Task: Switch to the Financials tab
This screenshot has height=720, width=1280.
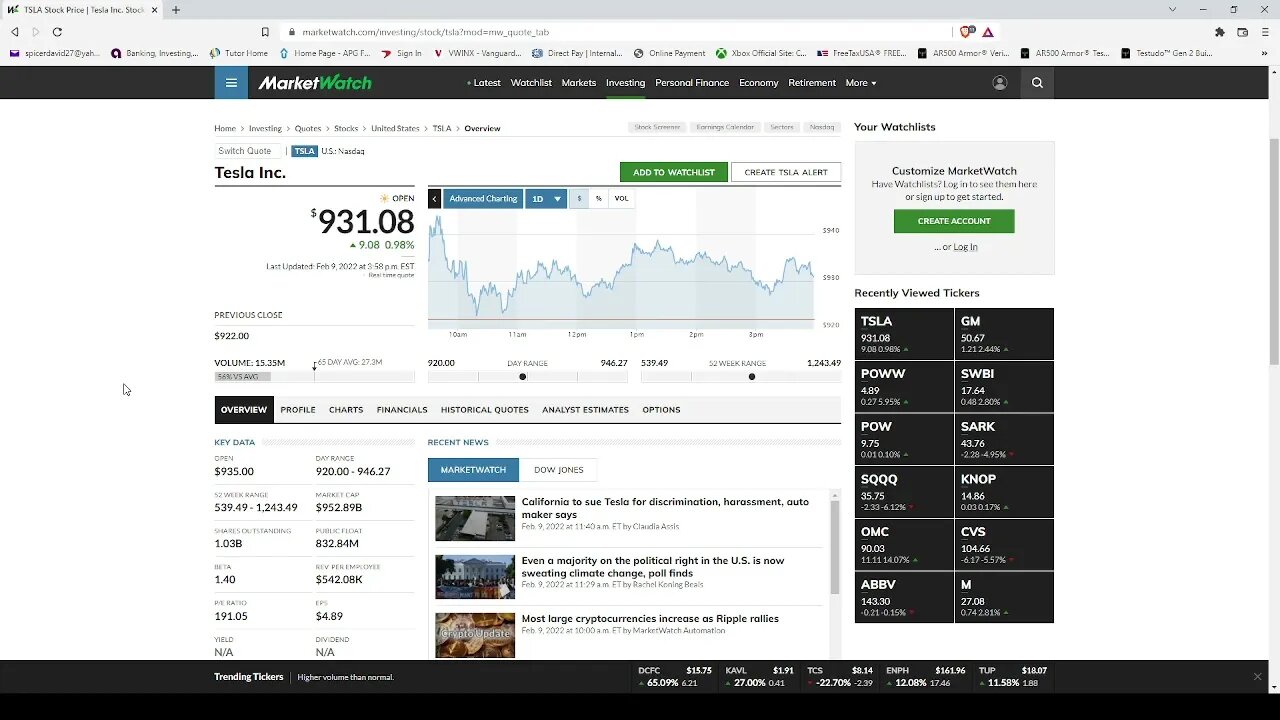Action: (x=402, y=409)
